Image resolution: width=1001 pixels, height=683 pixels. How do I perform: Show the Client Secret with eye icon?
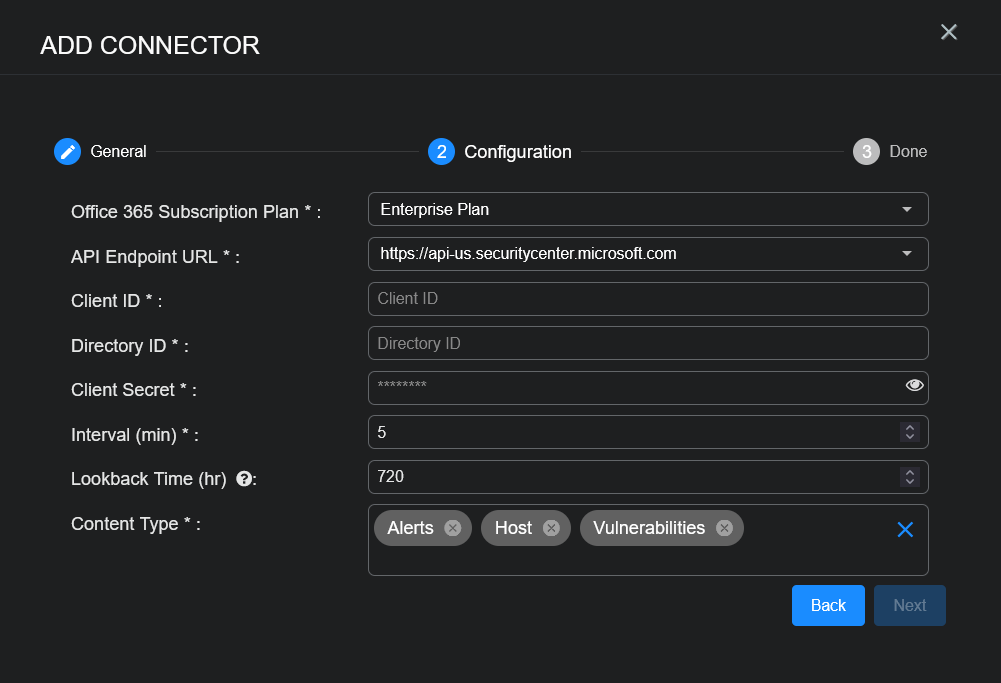(x=914, y=386)
